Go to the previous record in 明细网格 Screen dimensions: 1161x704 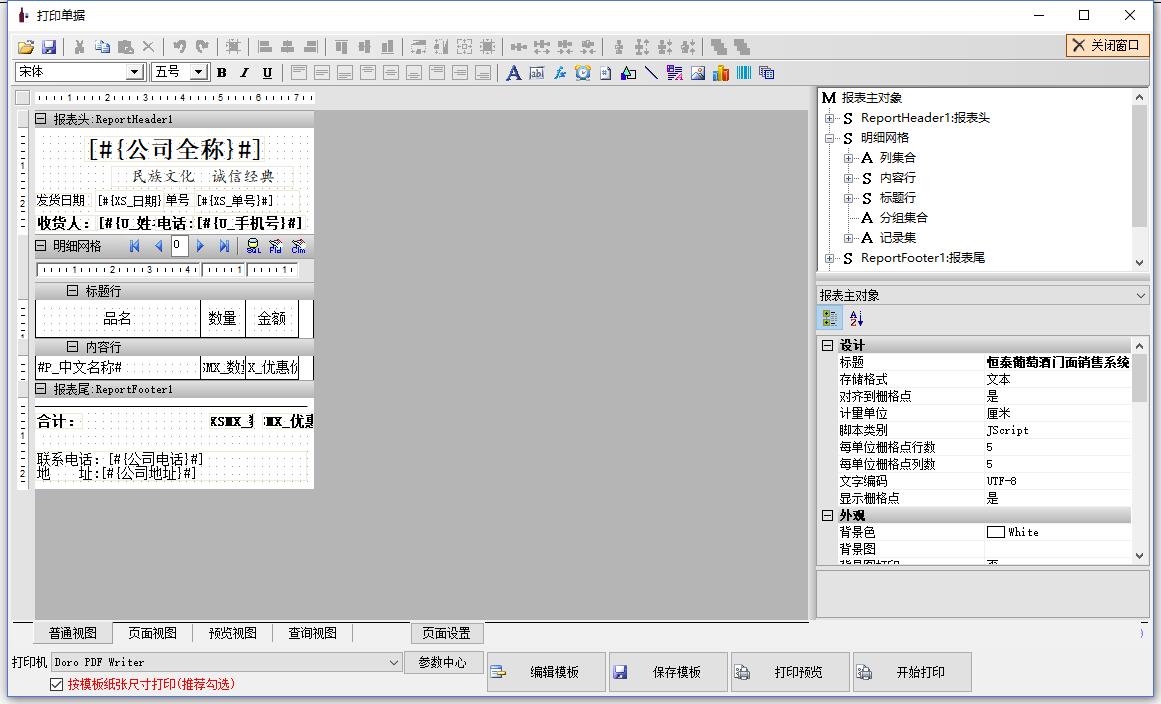pos(158,246)
